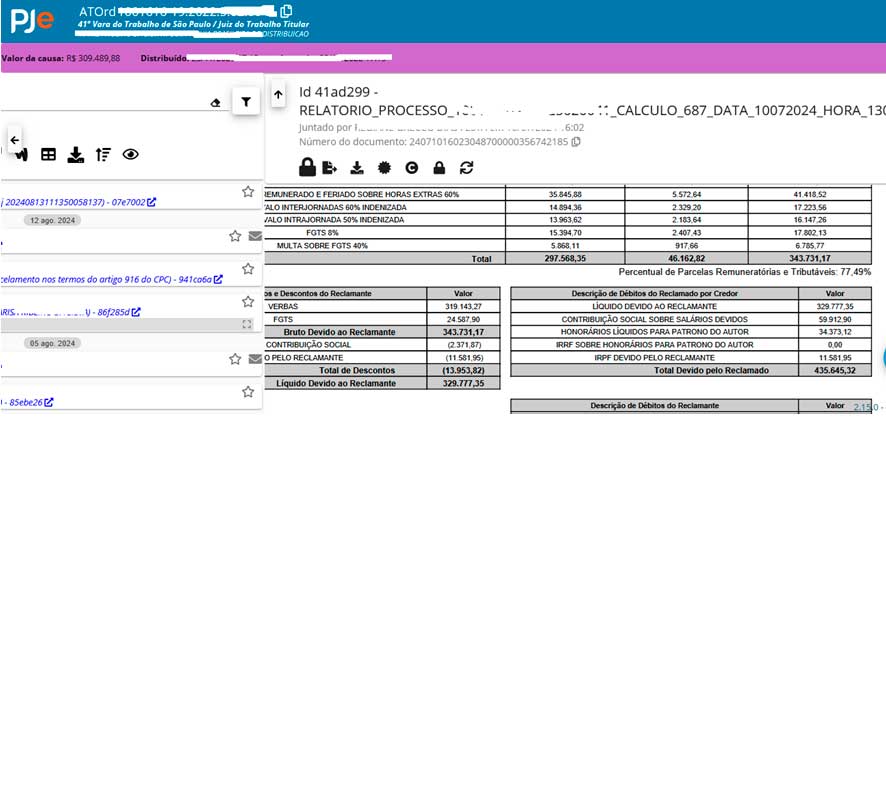Clear the timeline search with the eraser icon
This screenshot has width=886, height=797.
pos(215,103)
